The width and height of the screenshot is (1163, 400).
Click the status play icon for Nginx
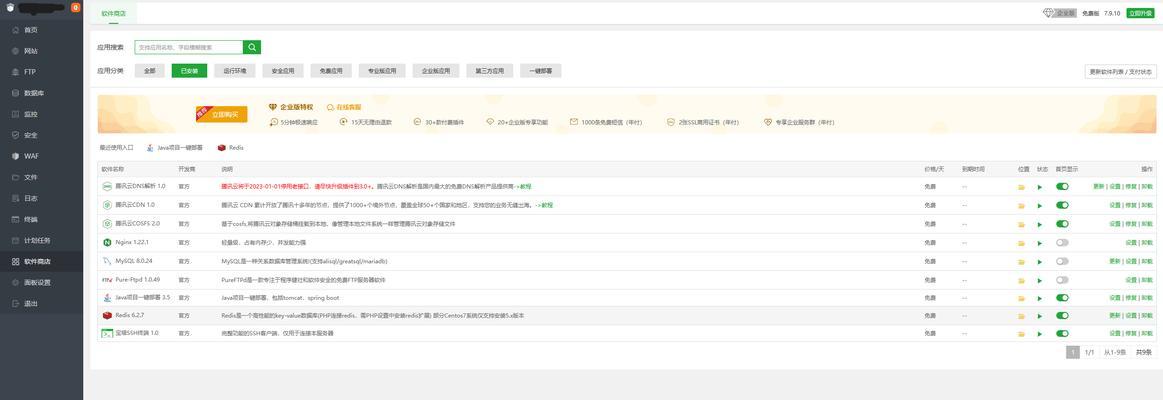pos(1040,243)
